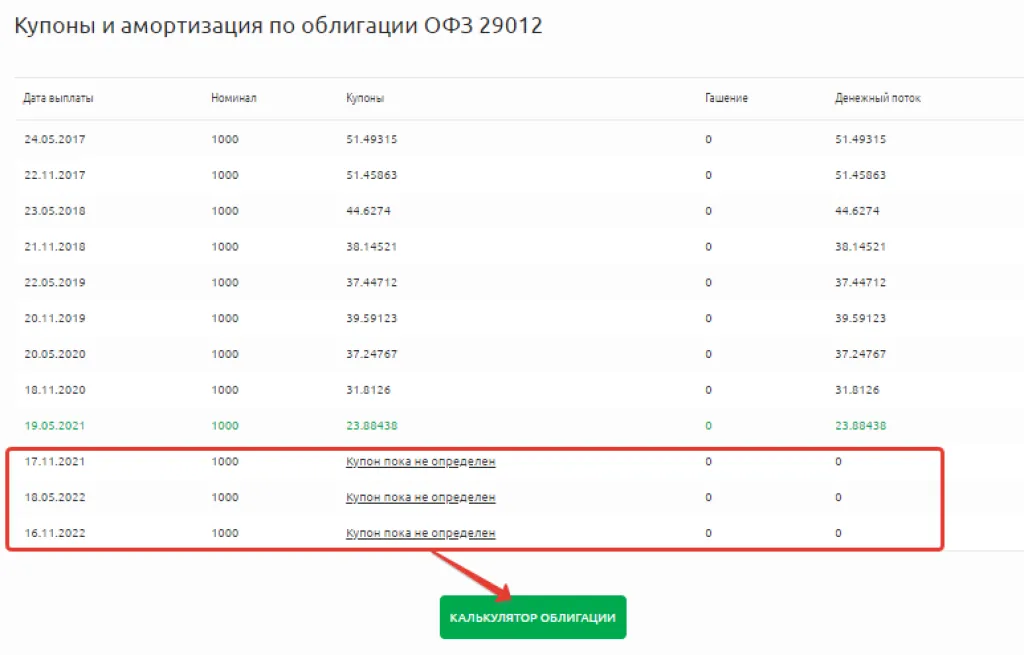
Task: Open coupon link for 16.11.2022 row
Action: click(x=420, y=533)
